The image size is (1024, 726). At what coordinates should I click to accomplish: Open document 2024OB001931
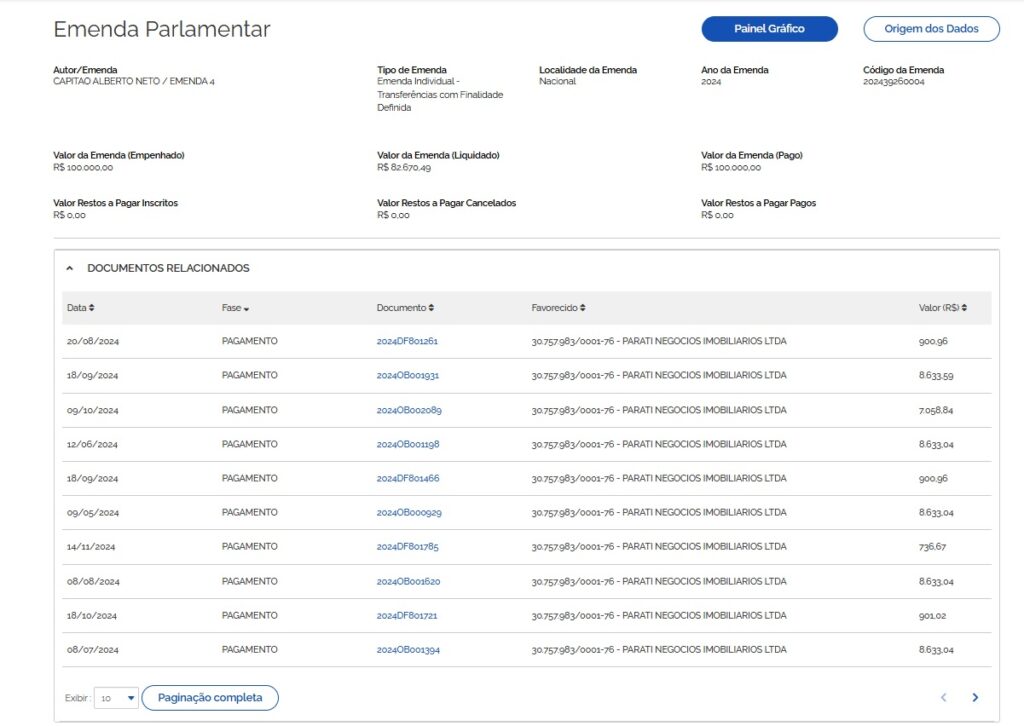click(x=408, y=375)
